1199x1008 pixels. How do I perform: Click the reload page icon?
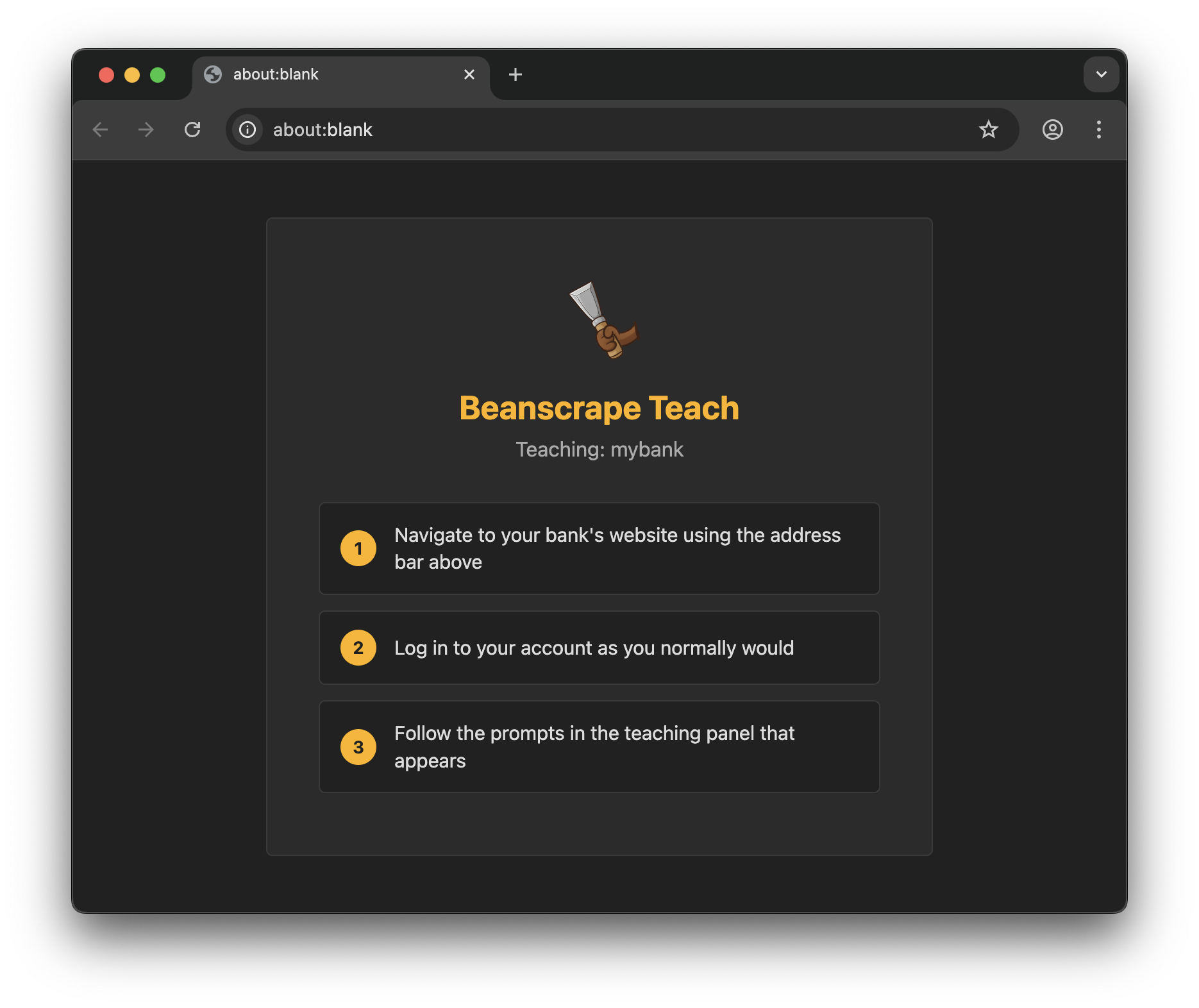(x=192, y=130)
